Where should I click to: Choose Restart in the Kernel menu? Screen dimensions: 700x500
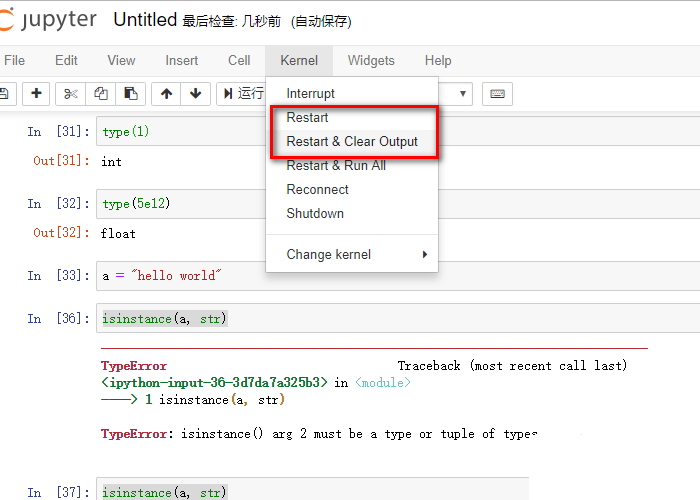[x=352, y=117]
